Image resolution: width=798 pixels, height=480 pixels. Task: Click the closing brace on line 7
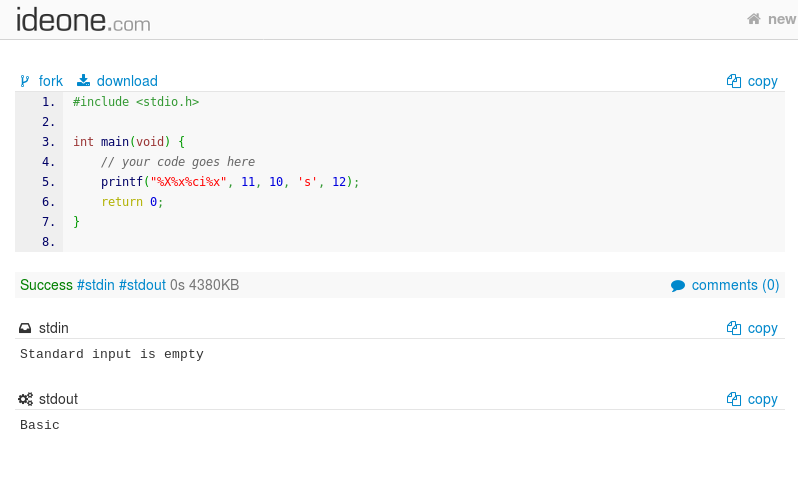pyautogui.click(x=76, y=222)
